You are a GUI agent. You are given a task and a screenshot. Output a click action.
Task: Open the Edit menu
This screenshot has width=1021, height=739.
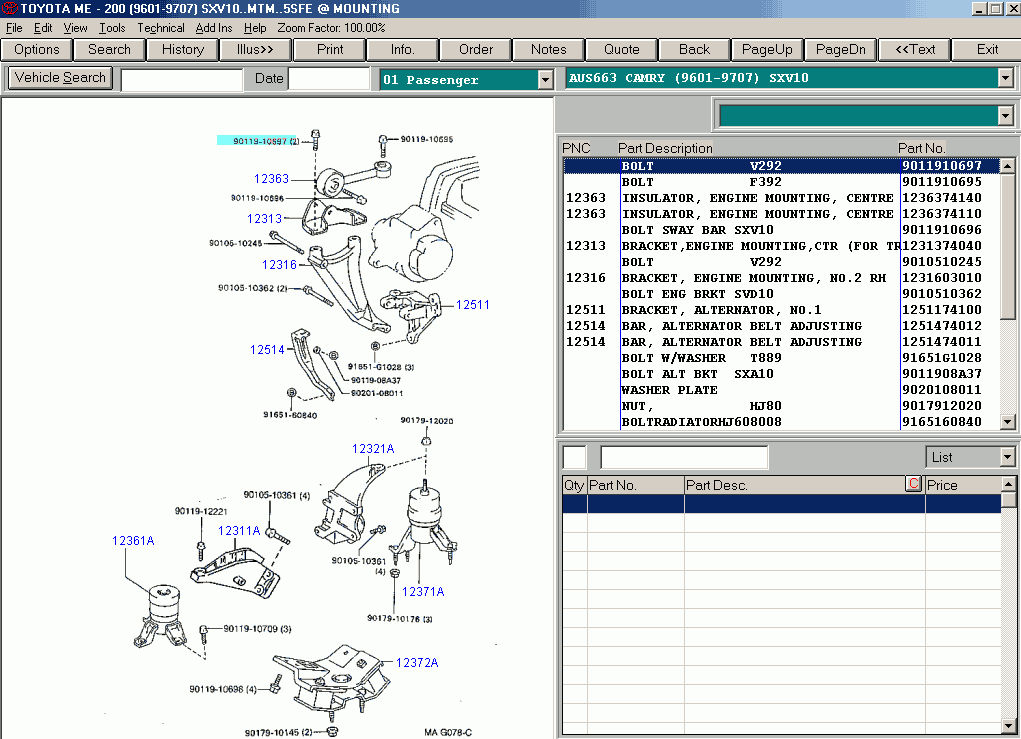pos(43,28)
